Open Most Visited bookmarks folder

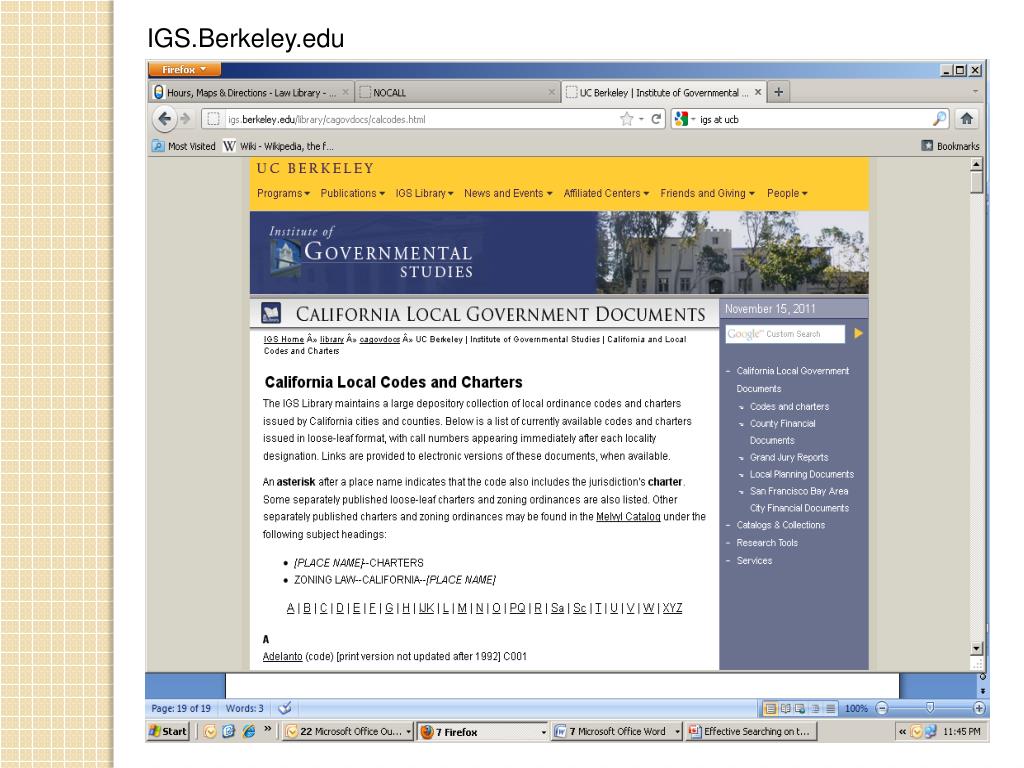(x=184, y=146)
